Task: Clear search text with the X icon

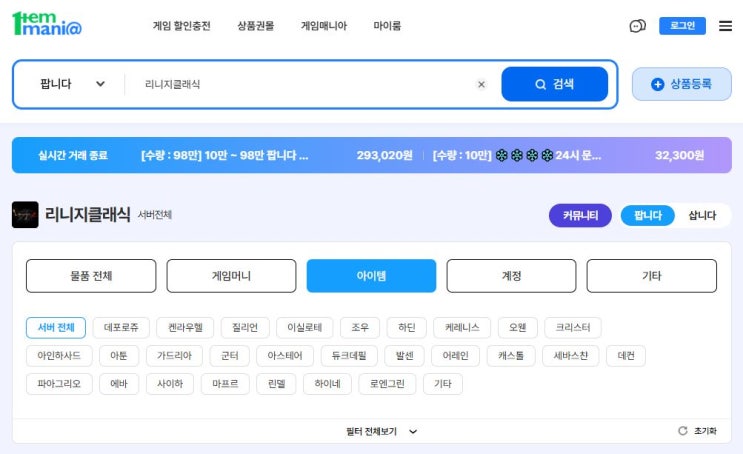Action: tap(481, 84)
